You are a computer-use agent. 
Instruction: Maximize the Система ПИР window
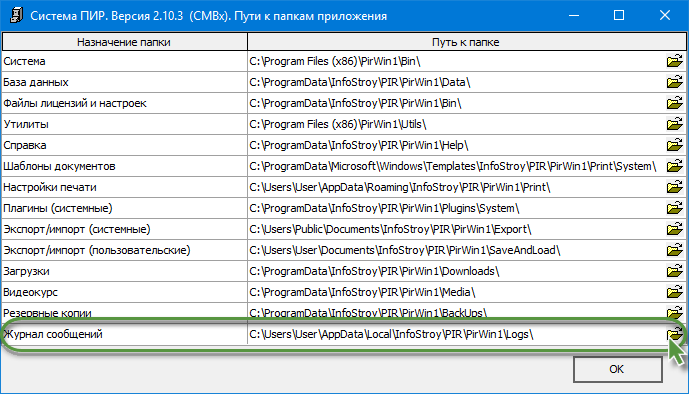pyautogui.click(x=619, y=15)
